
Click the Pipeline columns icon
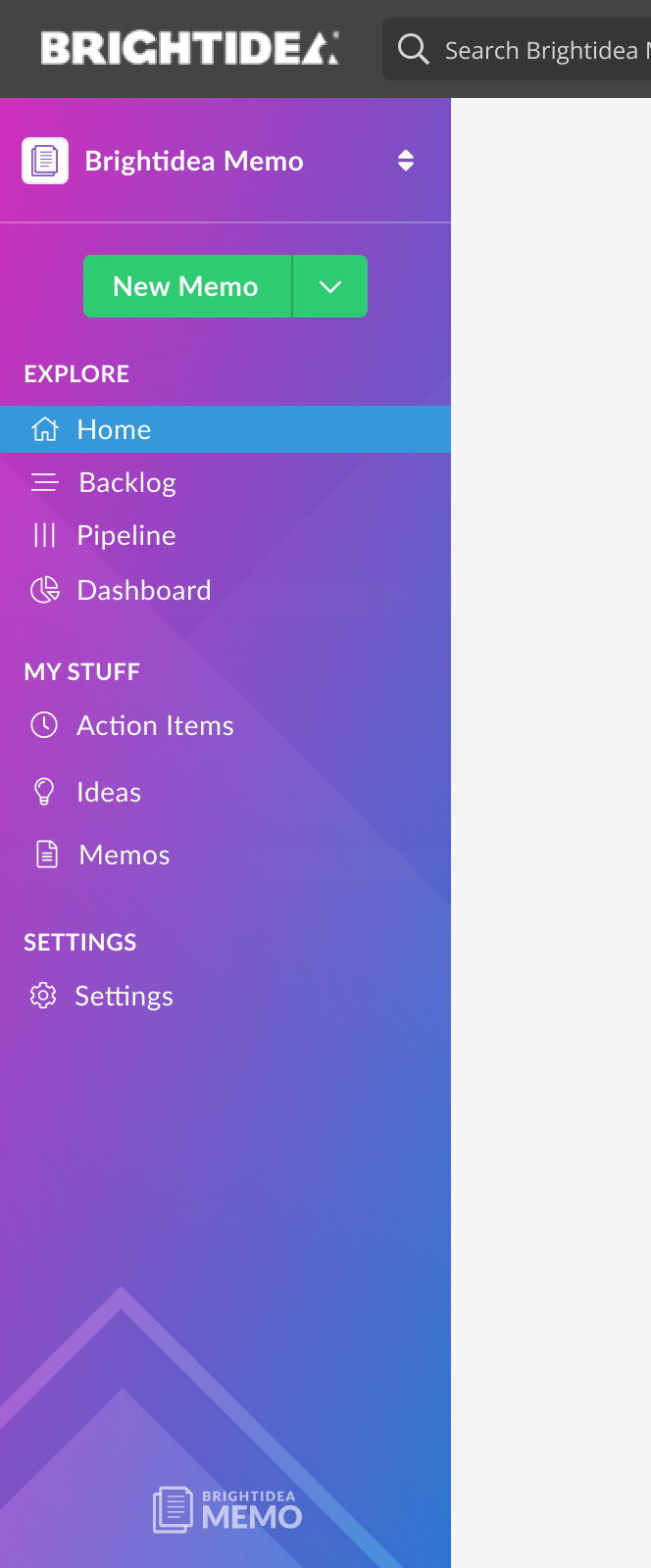pos(45,535)
